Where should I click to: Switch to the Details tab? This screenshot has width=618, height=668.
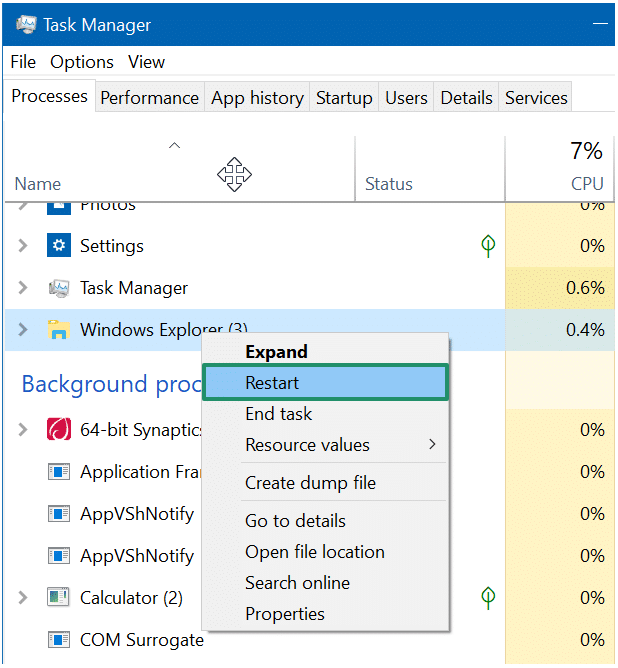tap(466, 98)
